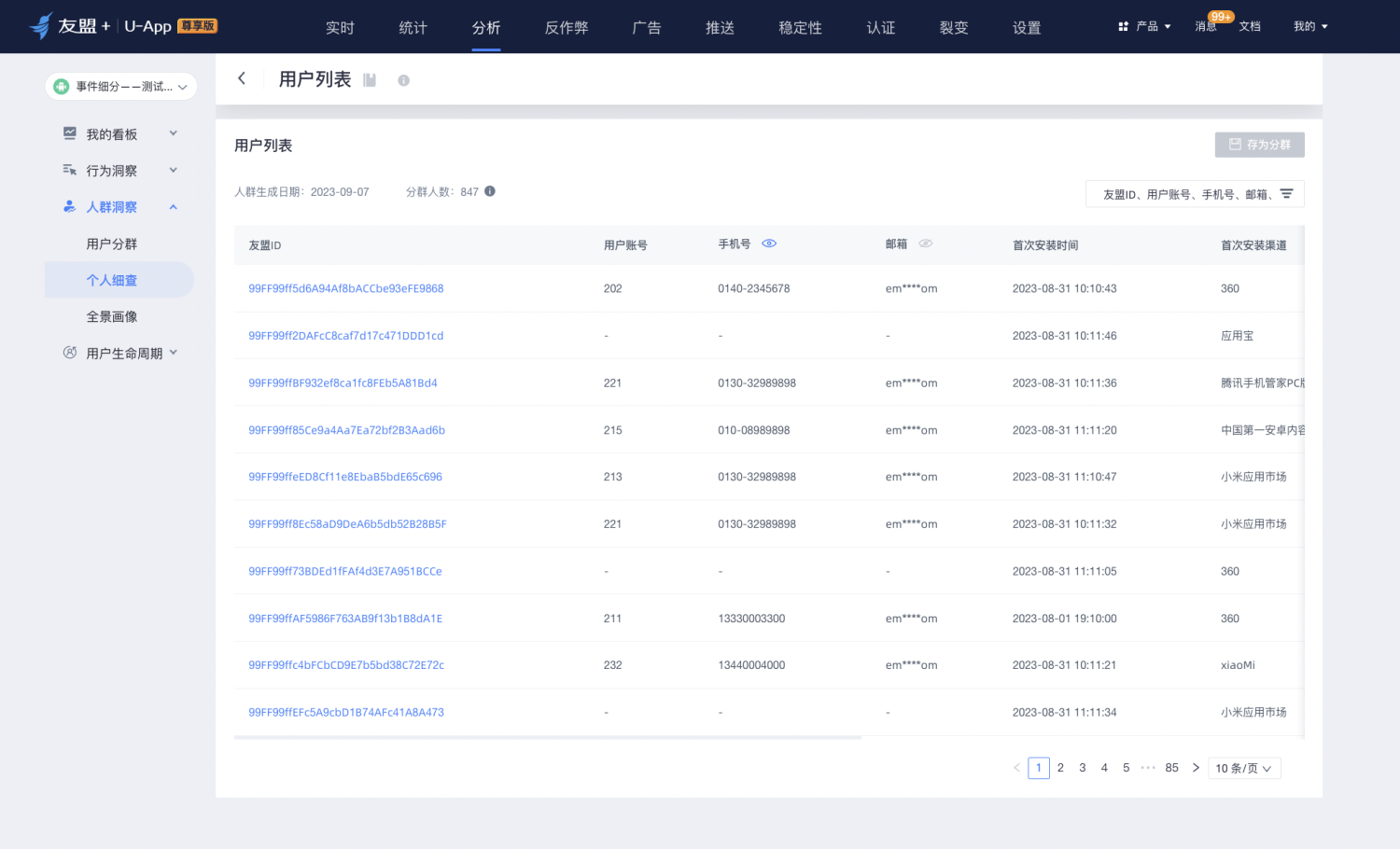This screenshot has height=849, width=1400.
Task: Open the 我的 account dropdown
Action: point(1310,26)
